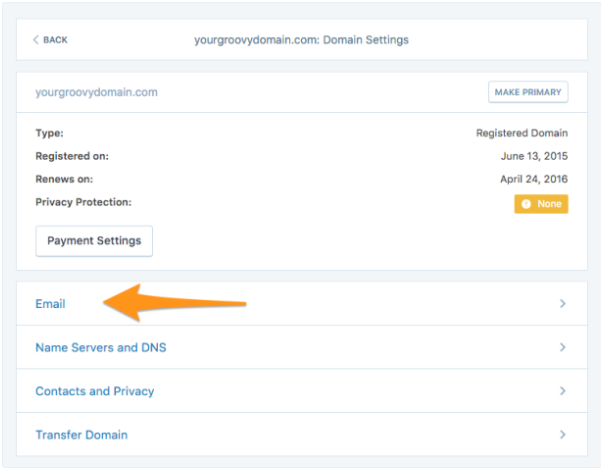Screen dimensions: 601x473
Task: Expand Name Servers and DNS chevron
Action: click(563, 347)
